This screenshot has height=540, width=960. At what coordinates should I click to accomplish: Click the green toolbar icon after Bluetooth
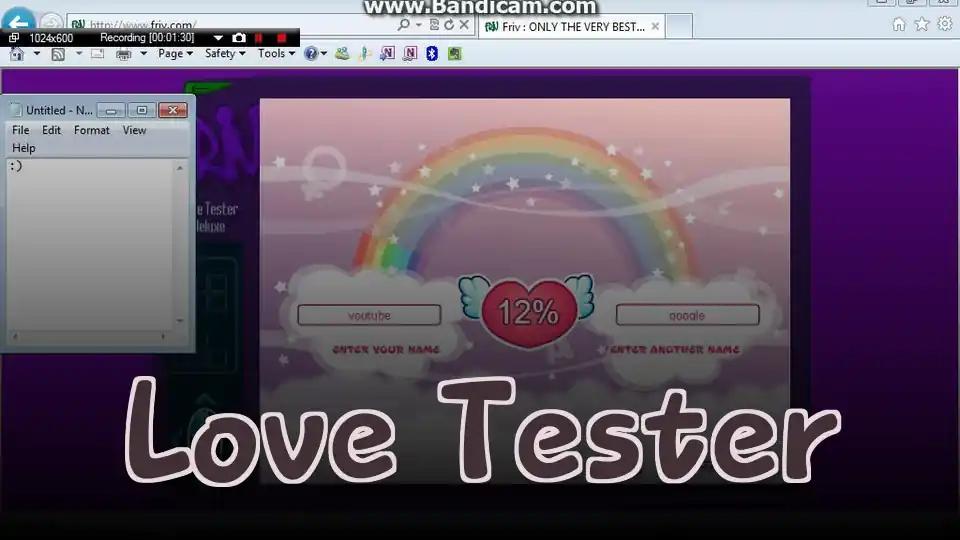[454, 54]
